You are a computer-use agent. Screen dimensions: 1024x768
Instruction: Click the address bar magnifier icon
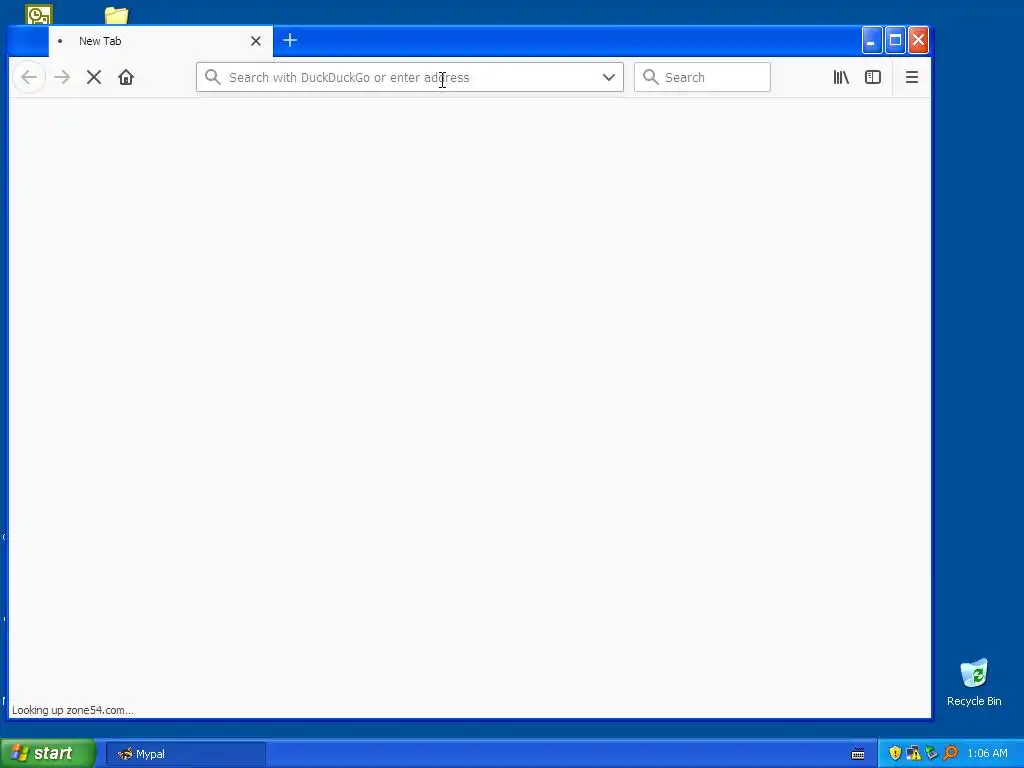point(212,77)
